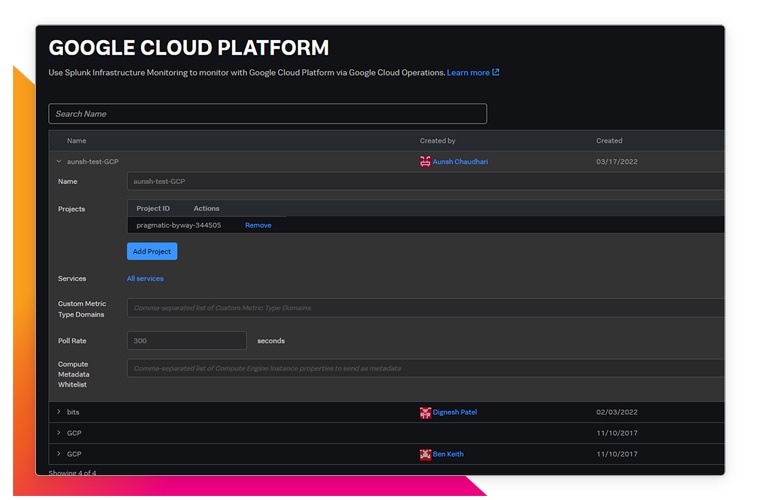The image size is (760, 500).
Task: Click the Name field containing aunsh-test-GCP
Action: [x=426, y=181]
